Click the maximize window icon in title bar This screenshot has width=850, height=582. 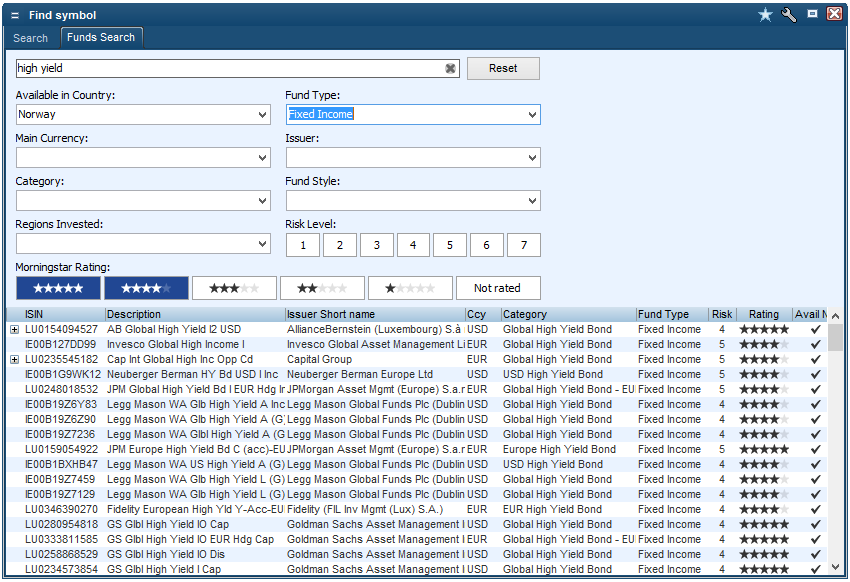click(812, 14)
